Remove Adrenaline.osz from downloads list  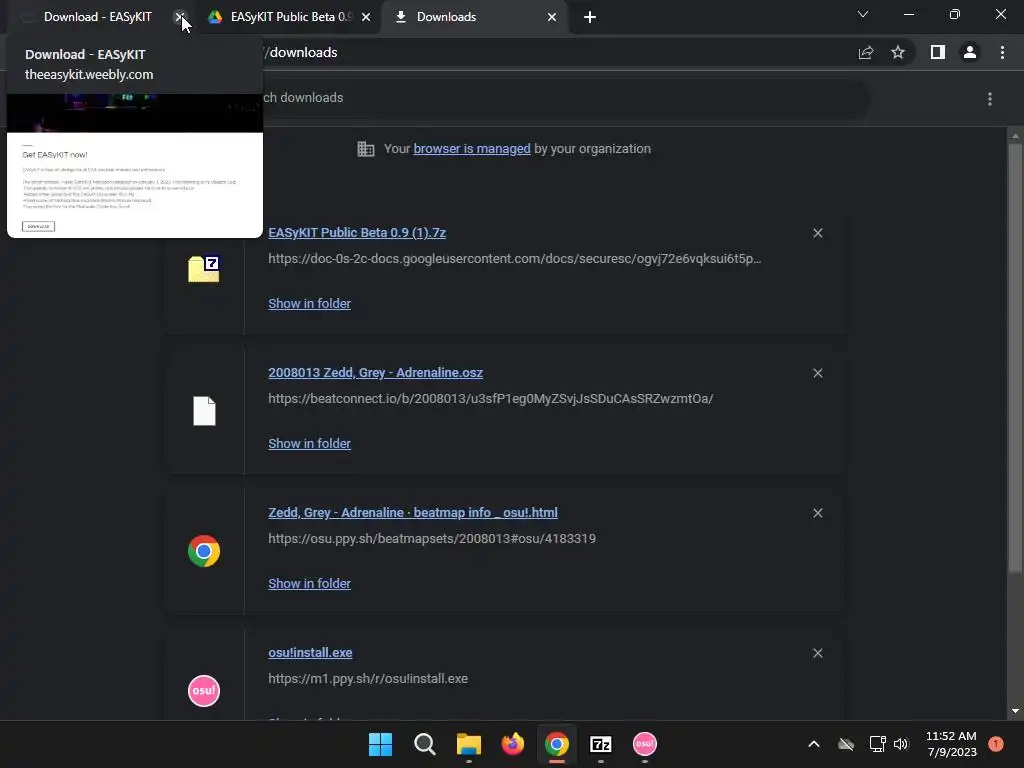click(818, 373)
